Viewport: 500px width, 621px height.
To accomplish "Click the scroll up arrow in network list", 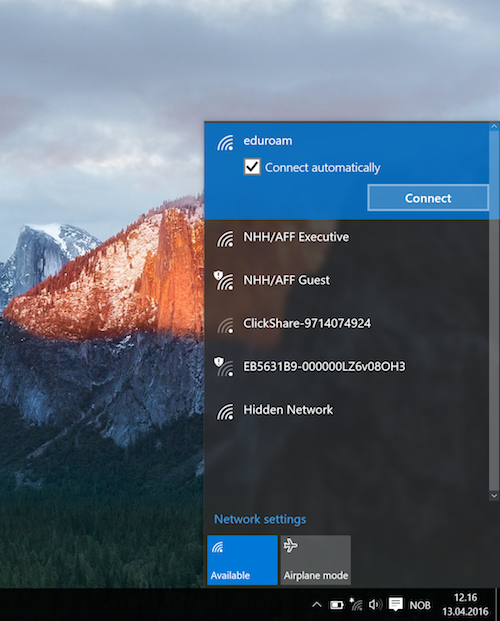I will point(494,126).
